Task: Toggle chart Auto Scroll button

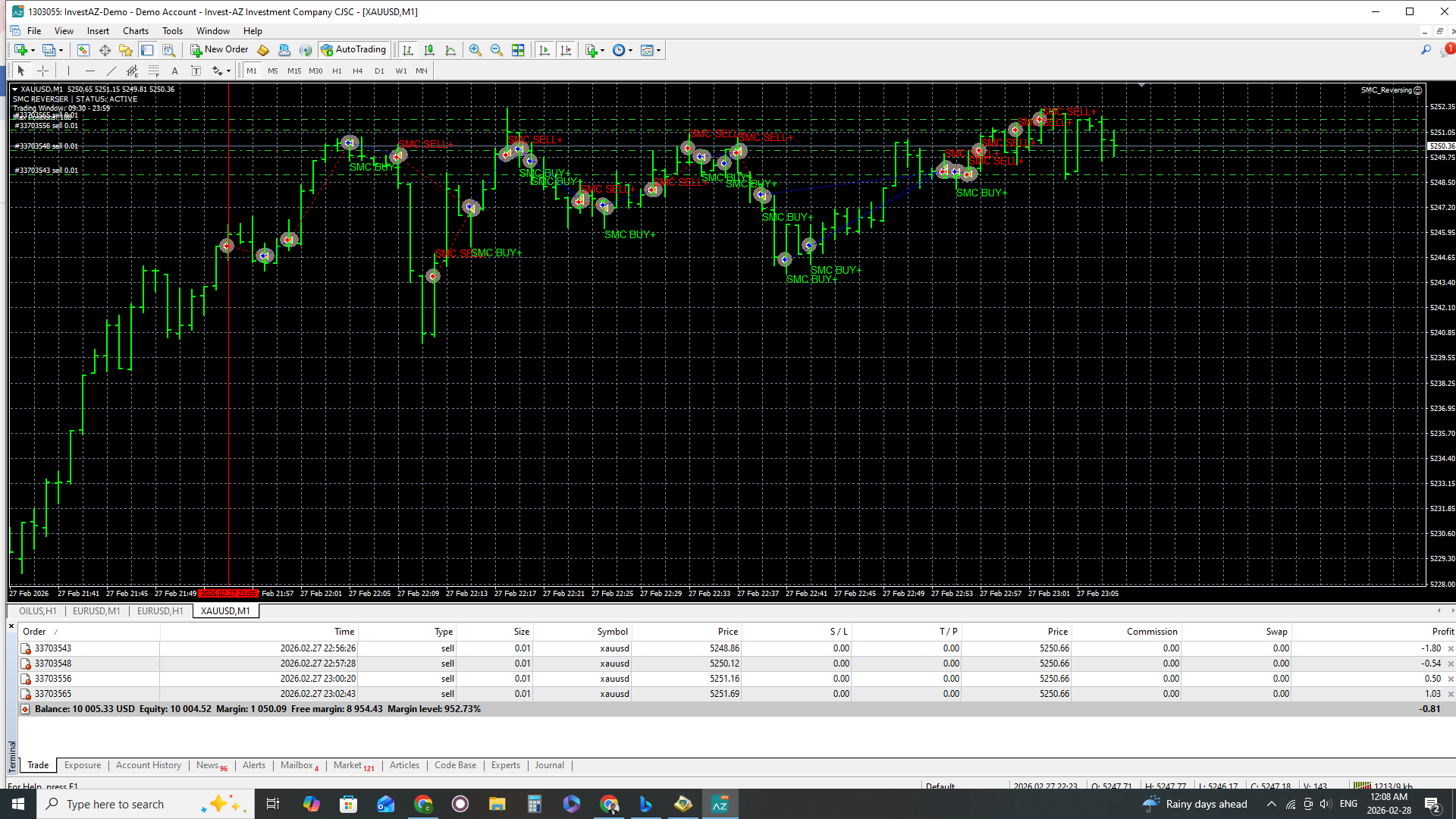Action: pos(544,50)
